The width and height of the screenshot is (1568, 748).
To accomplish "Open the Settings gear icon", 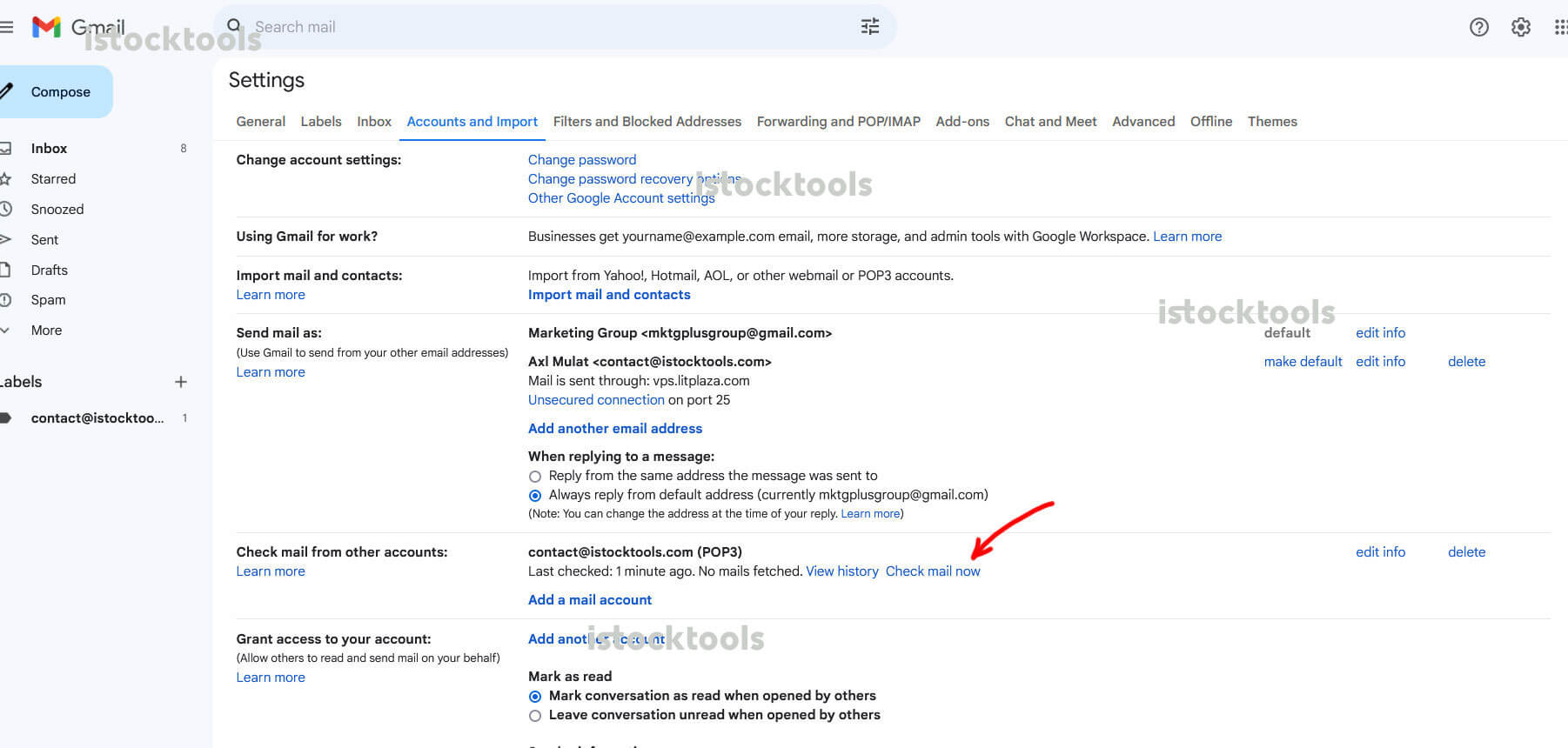I will [x=1520, y=27].
